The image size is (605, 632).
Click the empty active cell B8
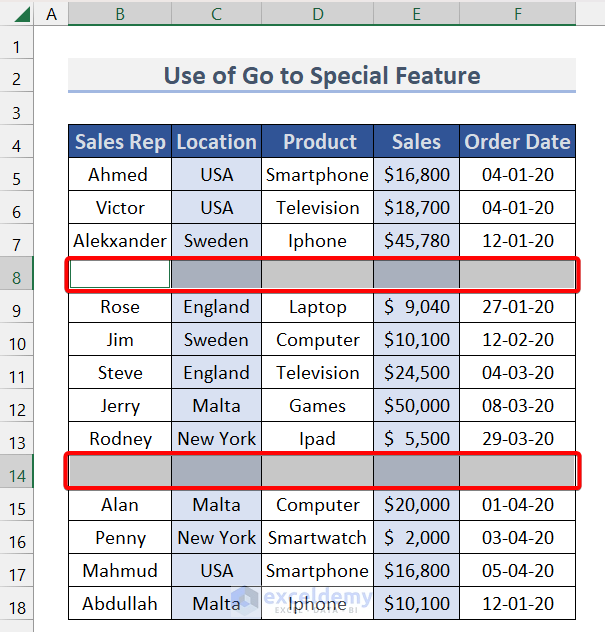click(x=120, y=274)
